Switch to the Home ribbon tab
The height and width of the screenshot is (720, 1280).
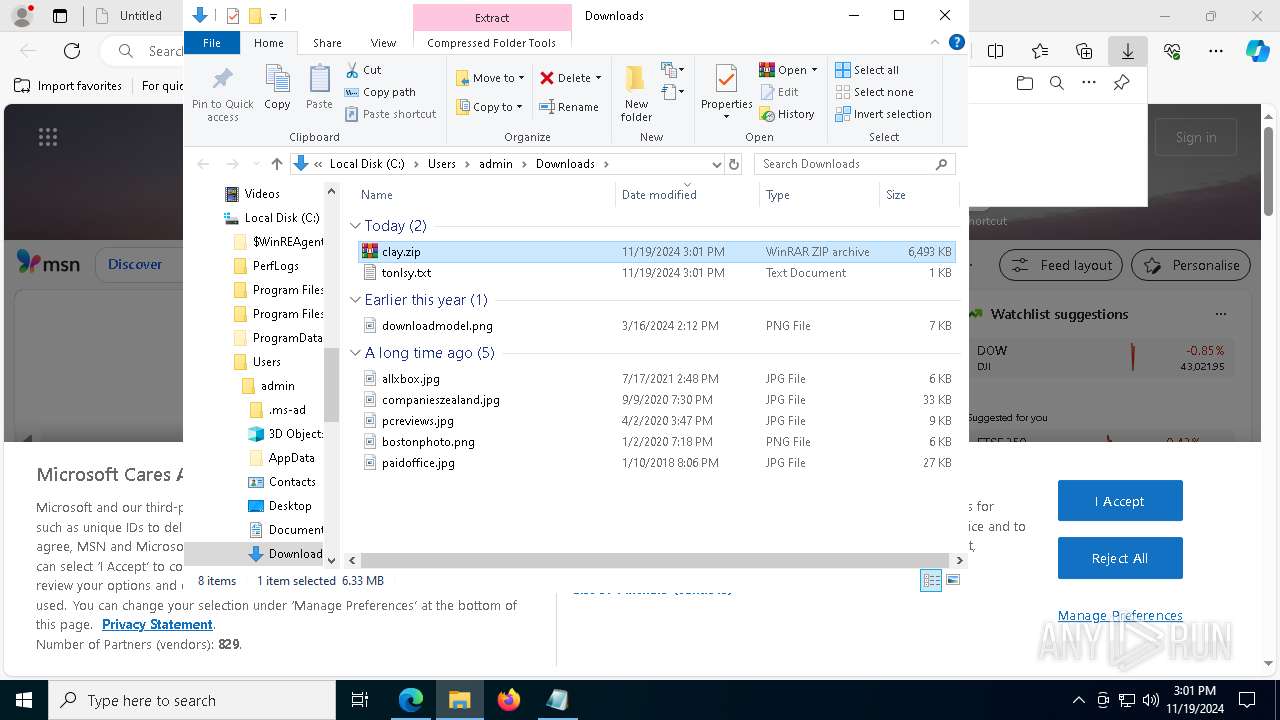pyautogui.click(x=269, y=43)
